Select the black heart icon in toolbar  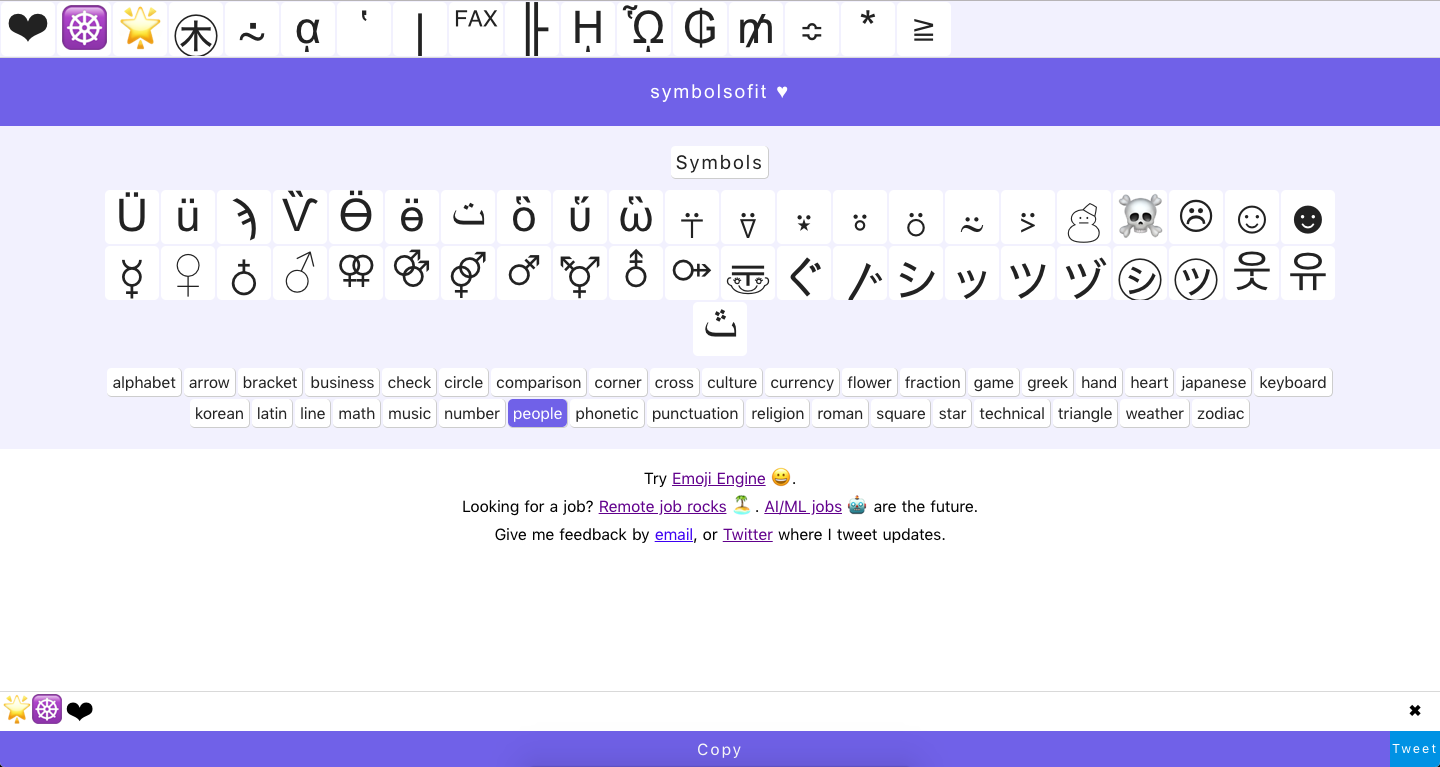(x=27, y=28)
